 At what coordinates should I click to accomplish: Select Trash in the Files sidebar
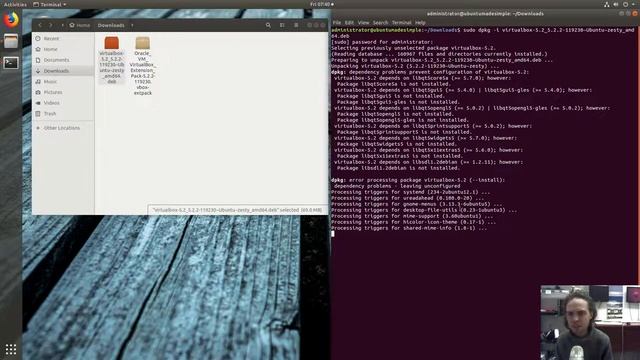(63, 113)
